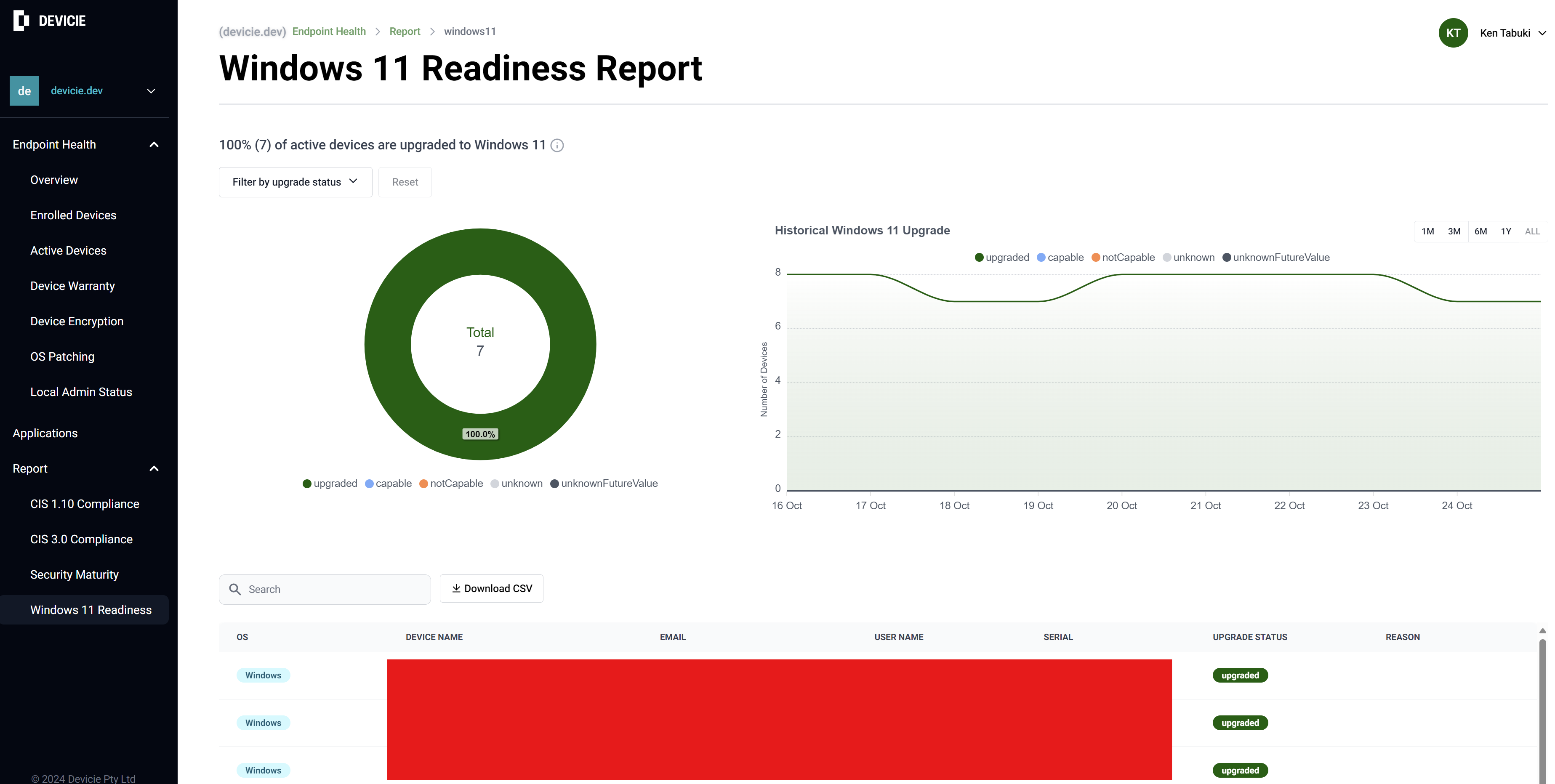
Task: Click the second row's 'upgraded' status badge
Action: click(x=1240, y=723)
